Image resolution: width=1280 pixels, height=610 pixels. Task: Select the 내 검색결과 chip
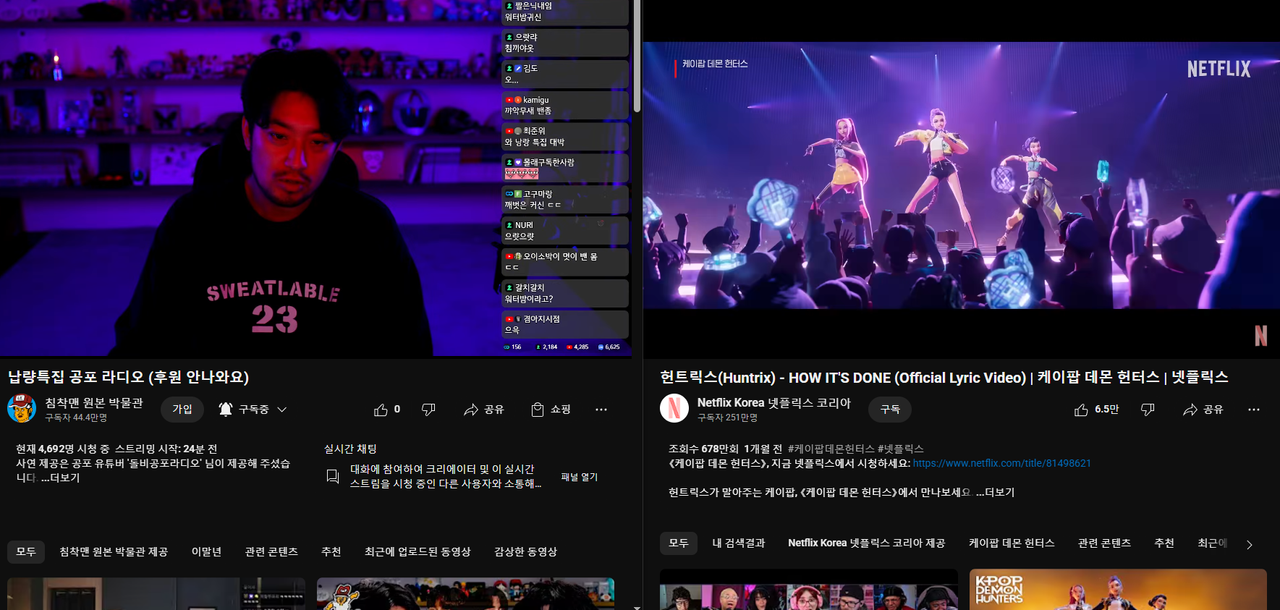point(738,543)
